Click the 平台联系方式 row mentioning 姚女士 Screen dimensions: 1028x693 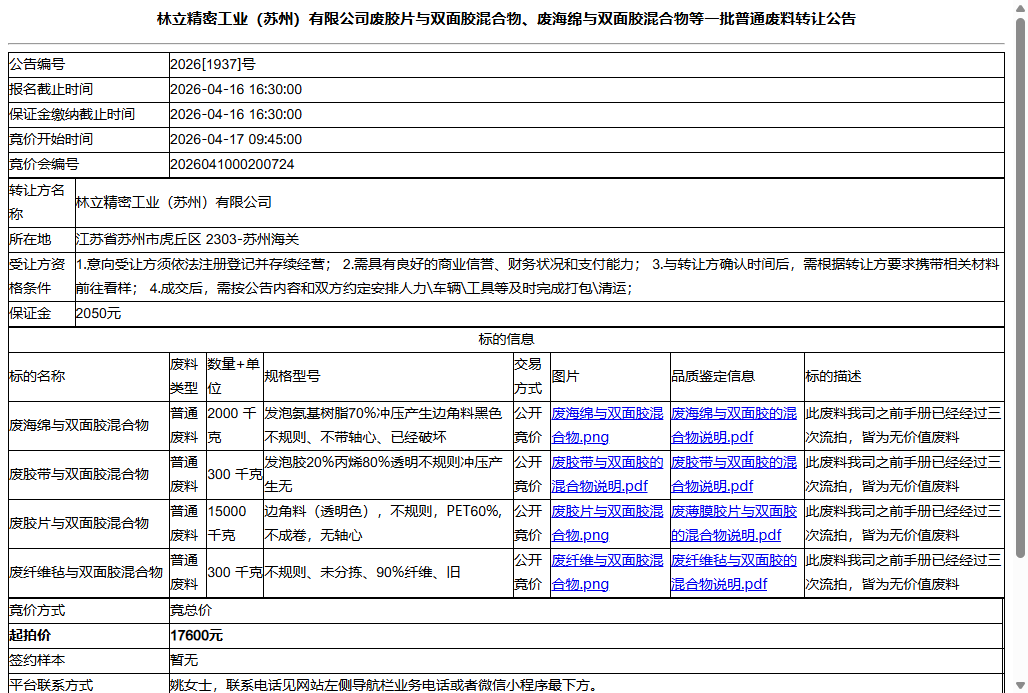point(506,684)
